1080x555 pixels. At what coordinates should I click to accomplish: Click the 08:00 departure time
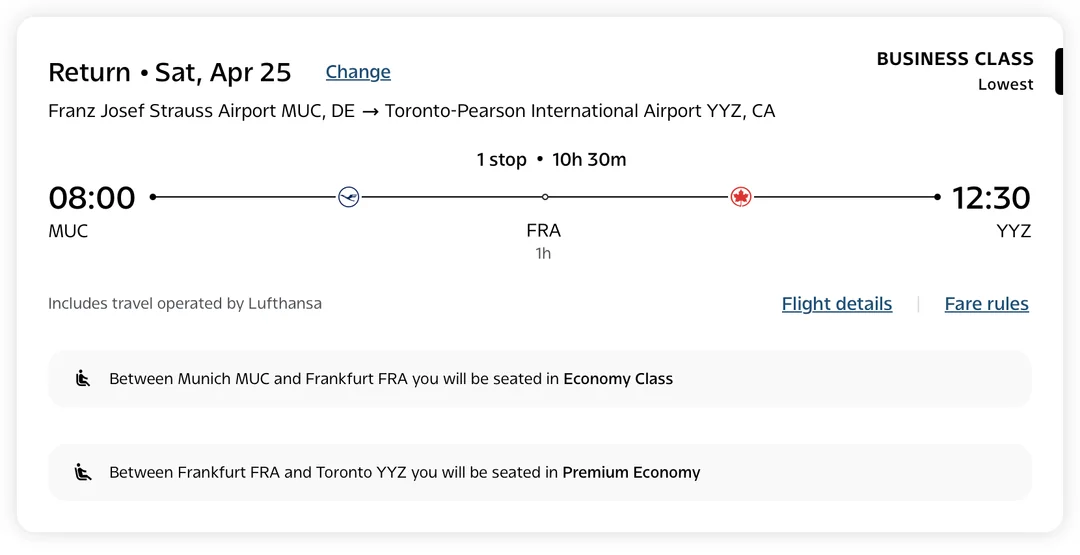click(x=92, y=198)
